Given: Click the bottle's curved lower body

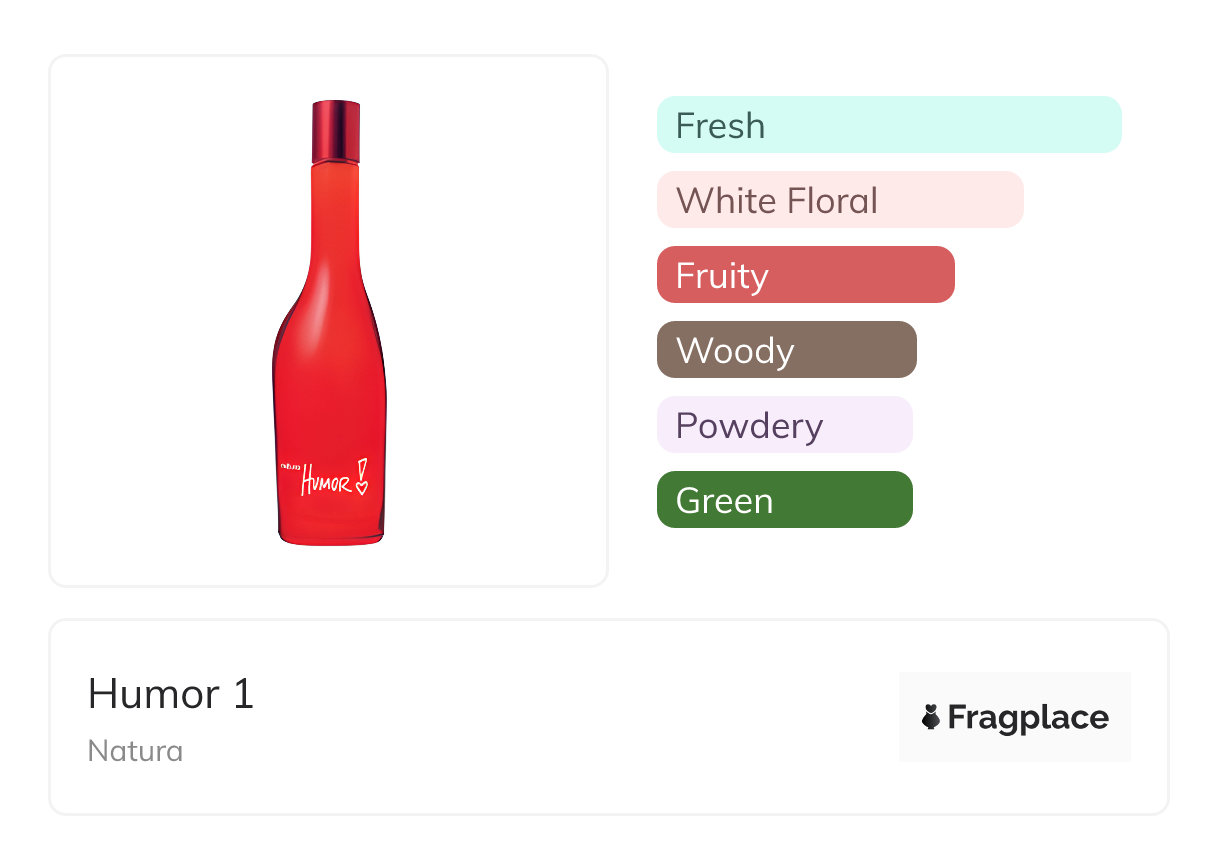Looking at the screenshot, I should click(x=329, y=390).
